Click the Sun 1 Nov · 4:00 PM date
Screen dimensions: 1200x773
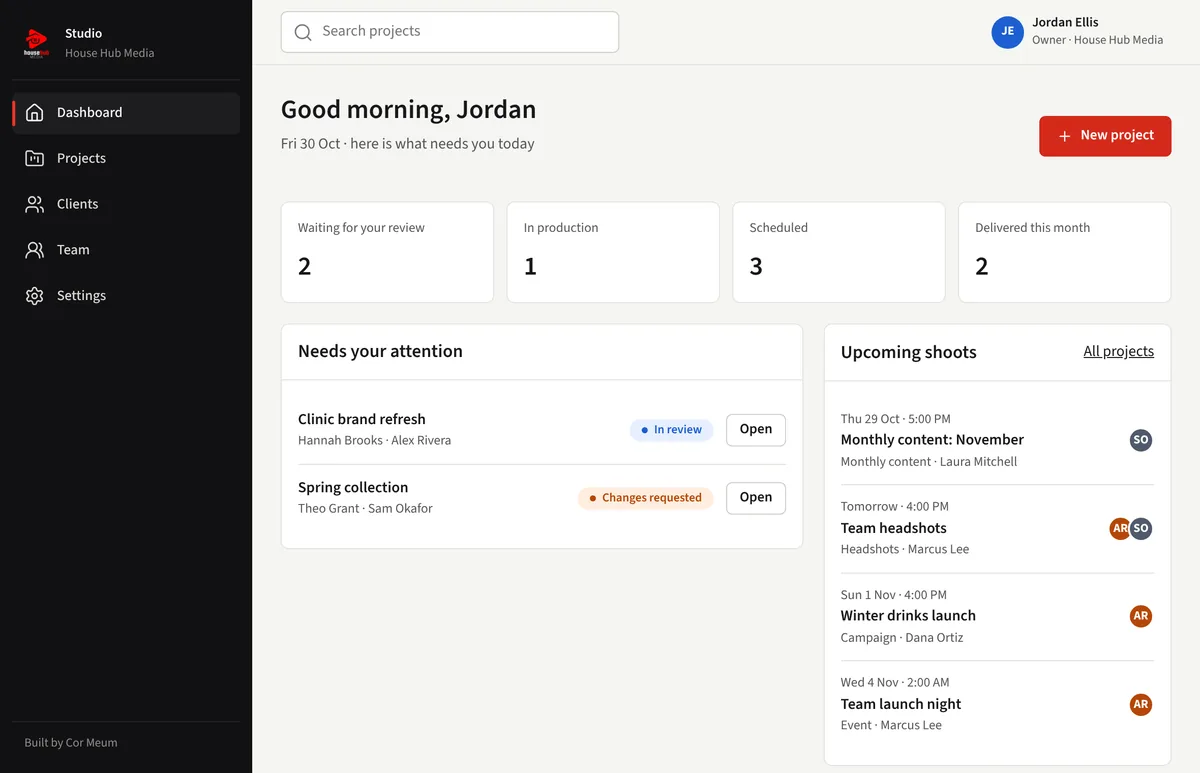click(894, 595)
